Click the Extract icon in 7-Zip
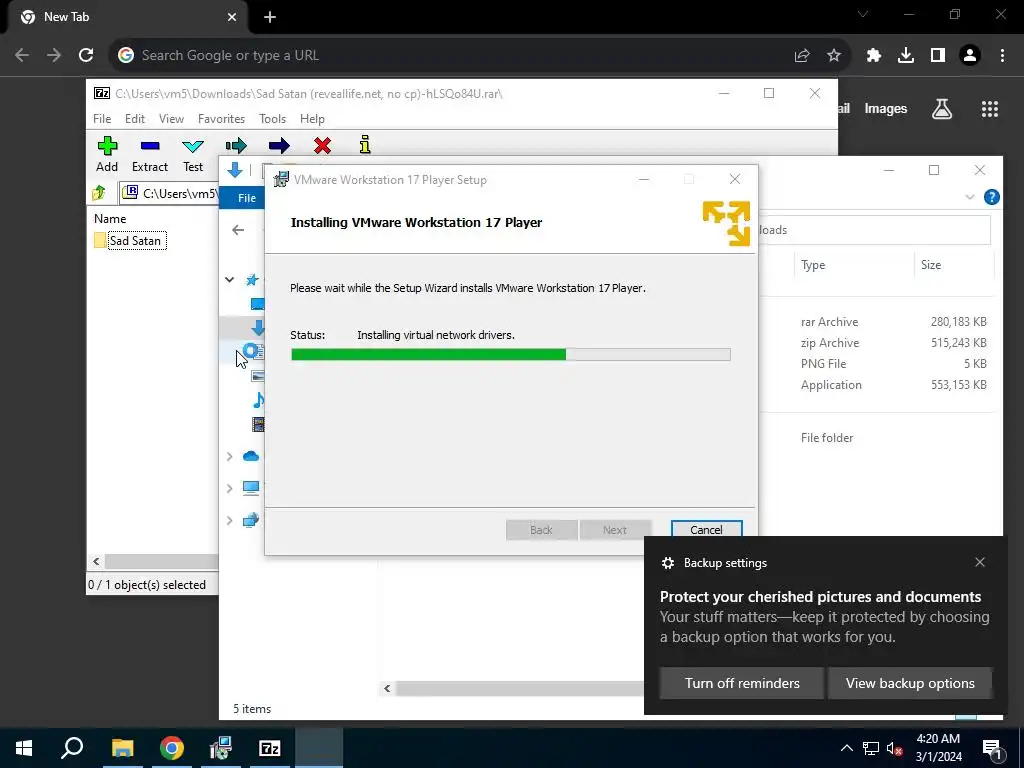The height and width of the screenshot is (768, 1024). pyautogui.click(x=150, y=146)
